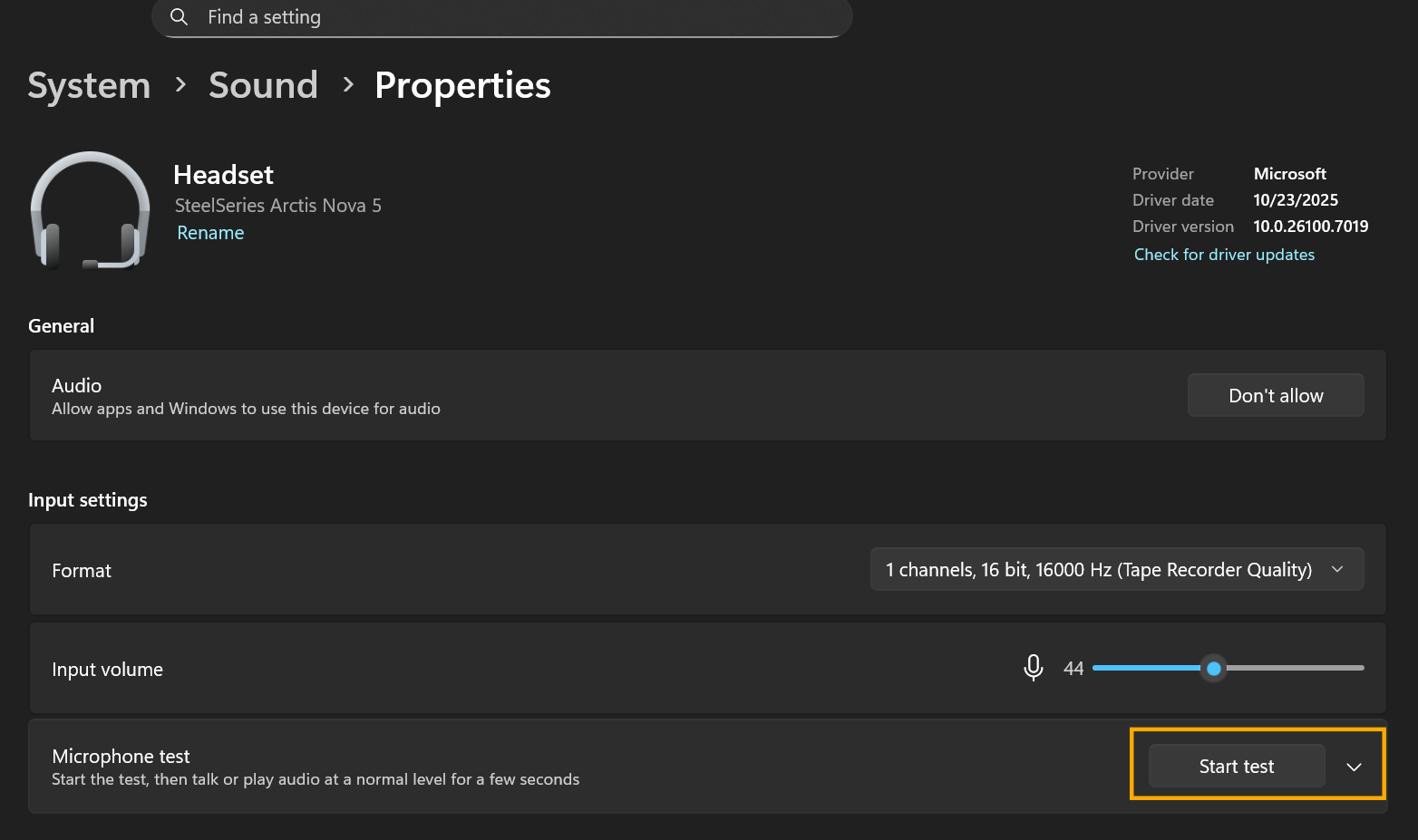Screen dimensions: 1418x840
Task: Check for driver updates
Action: coord(1224,255)
